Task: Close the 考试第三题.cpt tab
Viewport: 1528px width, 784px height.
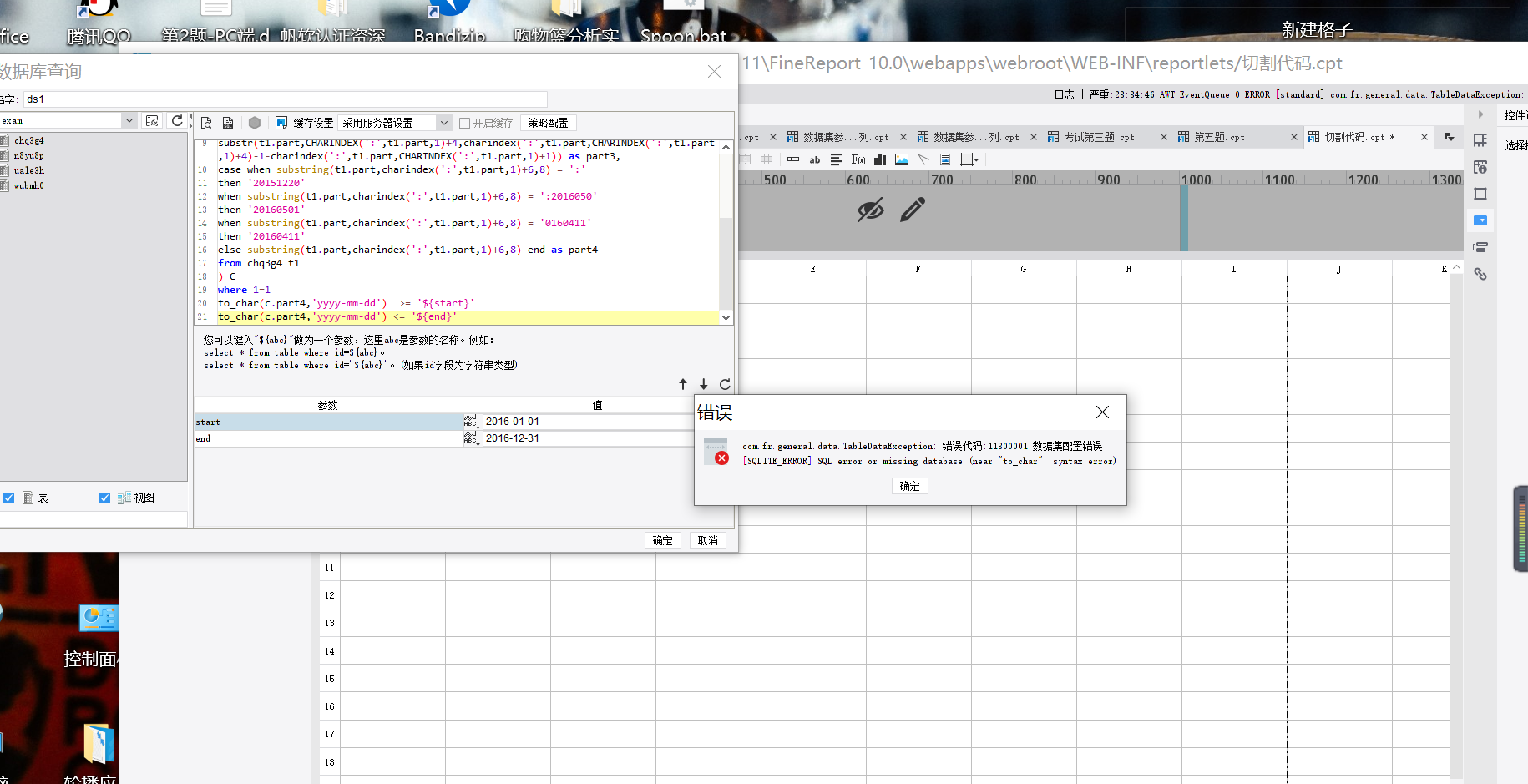Action: tap(1164, 137)
